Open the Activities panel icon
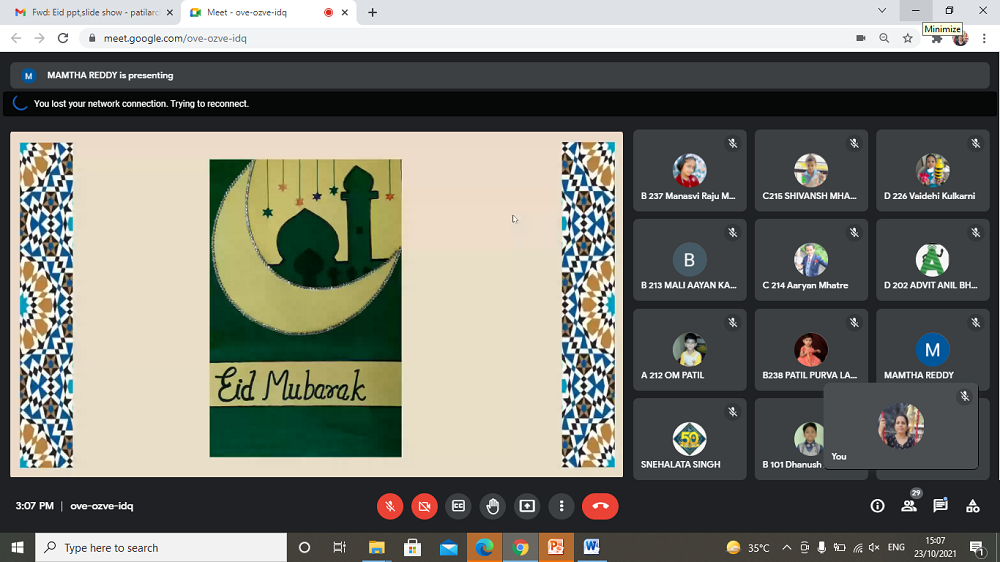 point(972,506)
